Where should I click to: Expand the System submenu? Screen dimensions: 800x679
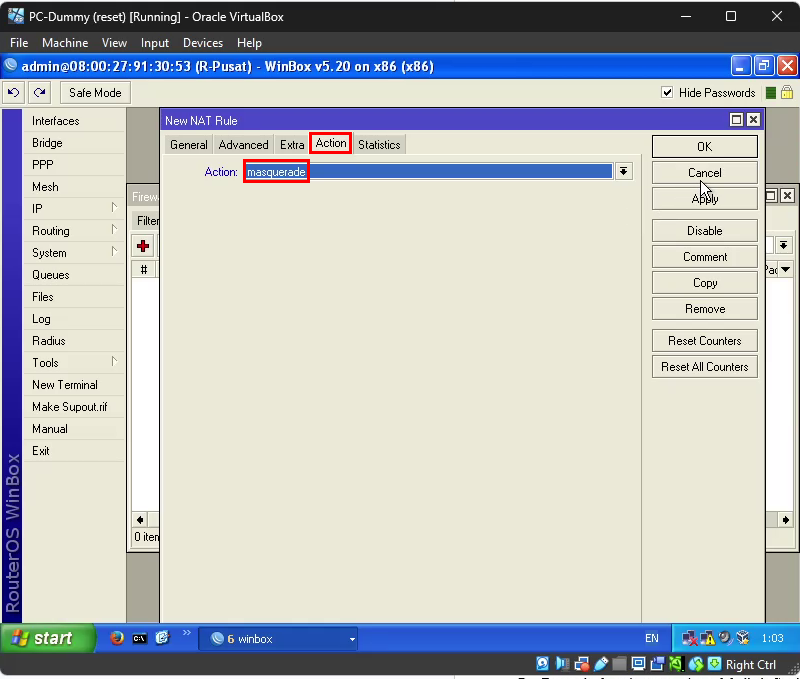[114, 252]
